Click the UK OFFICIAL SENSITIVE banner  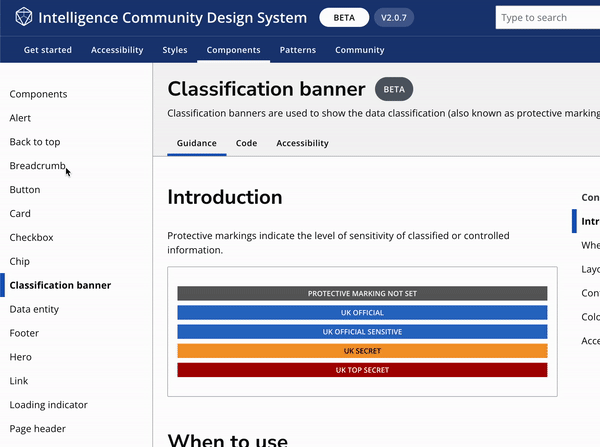(x=362, y=332)
